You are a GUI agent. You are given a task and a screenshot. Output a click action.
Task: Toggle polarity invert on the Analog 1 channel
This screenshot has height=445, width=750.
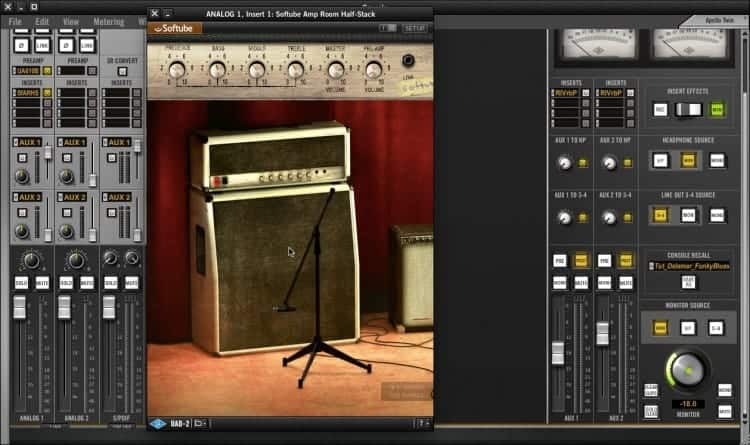[x=22, y=45]
